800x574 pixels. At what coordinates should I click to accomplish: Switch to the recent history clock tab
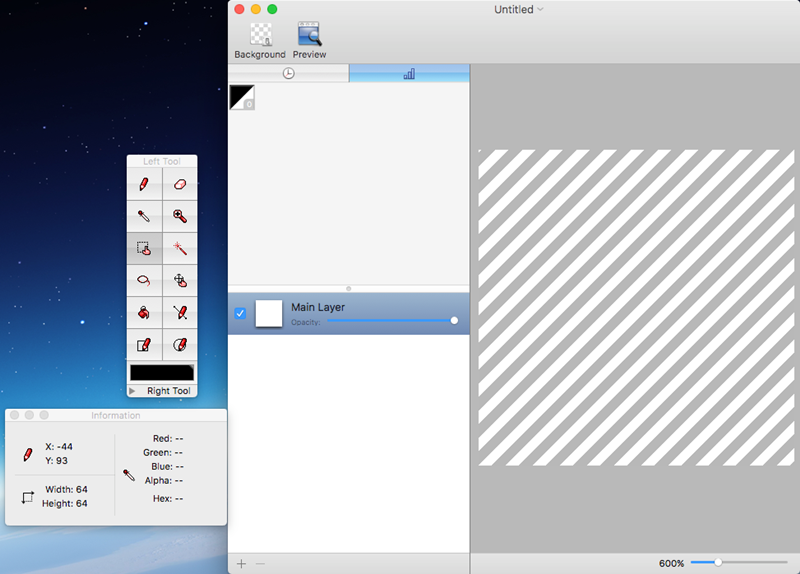point(288,74)
